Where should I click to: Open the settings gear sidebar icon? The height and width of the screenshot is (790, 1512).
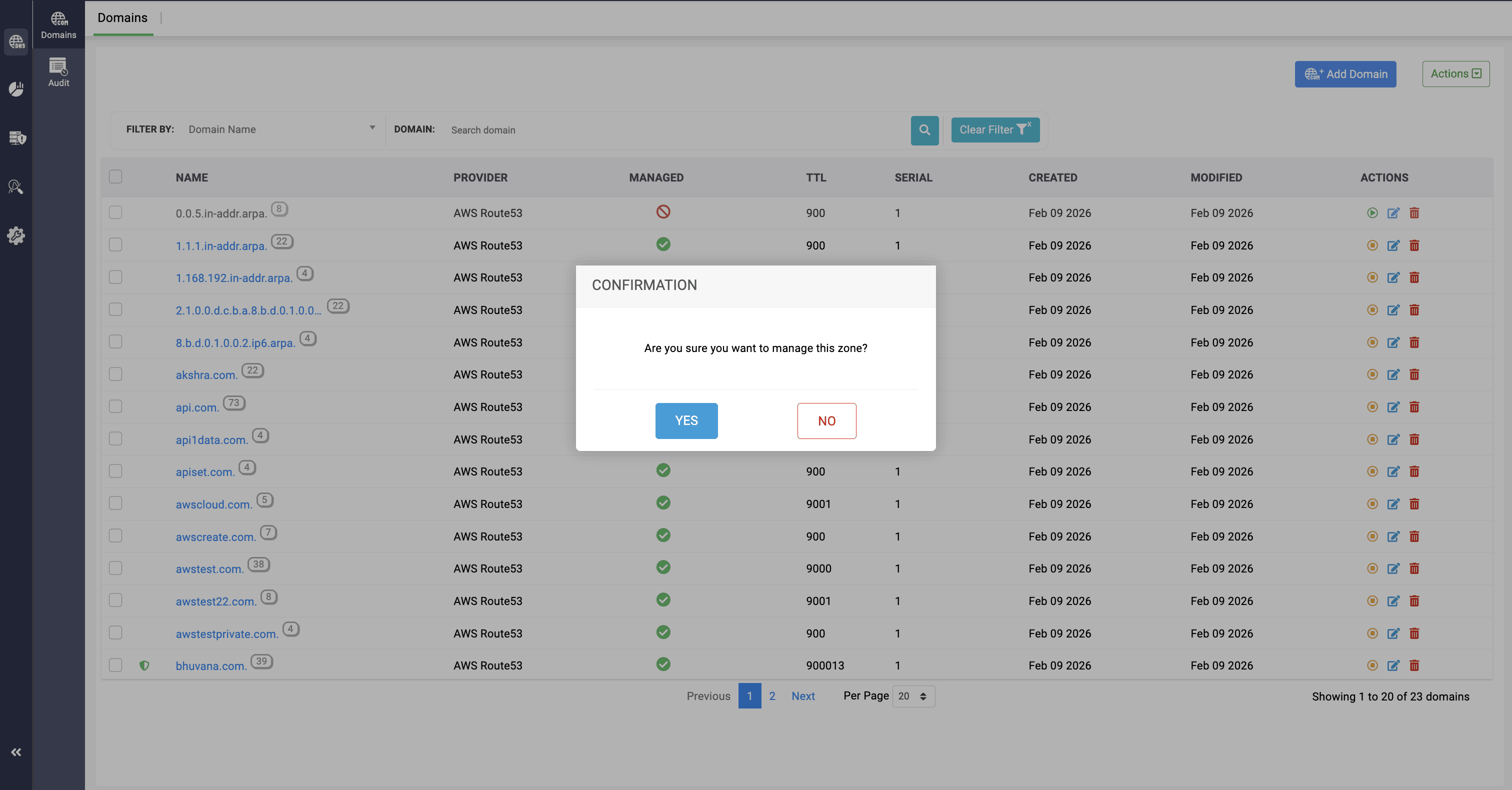pos(16,235)
